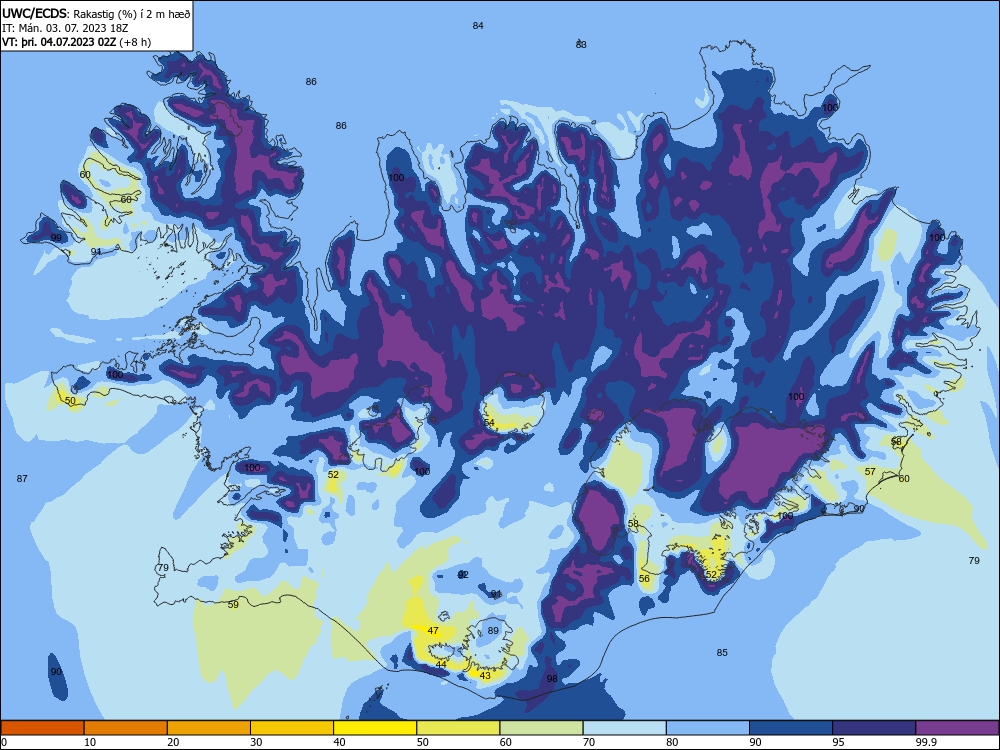Pick the pale green 60–70 legend swatch
The height and width of the screenshot is (750, 1000).
[x=541, y=728]
